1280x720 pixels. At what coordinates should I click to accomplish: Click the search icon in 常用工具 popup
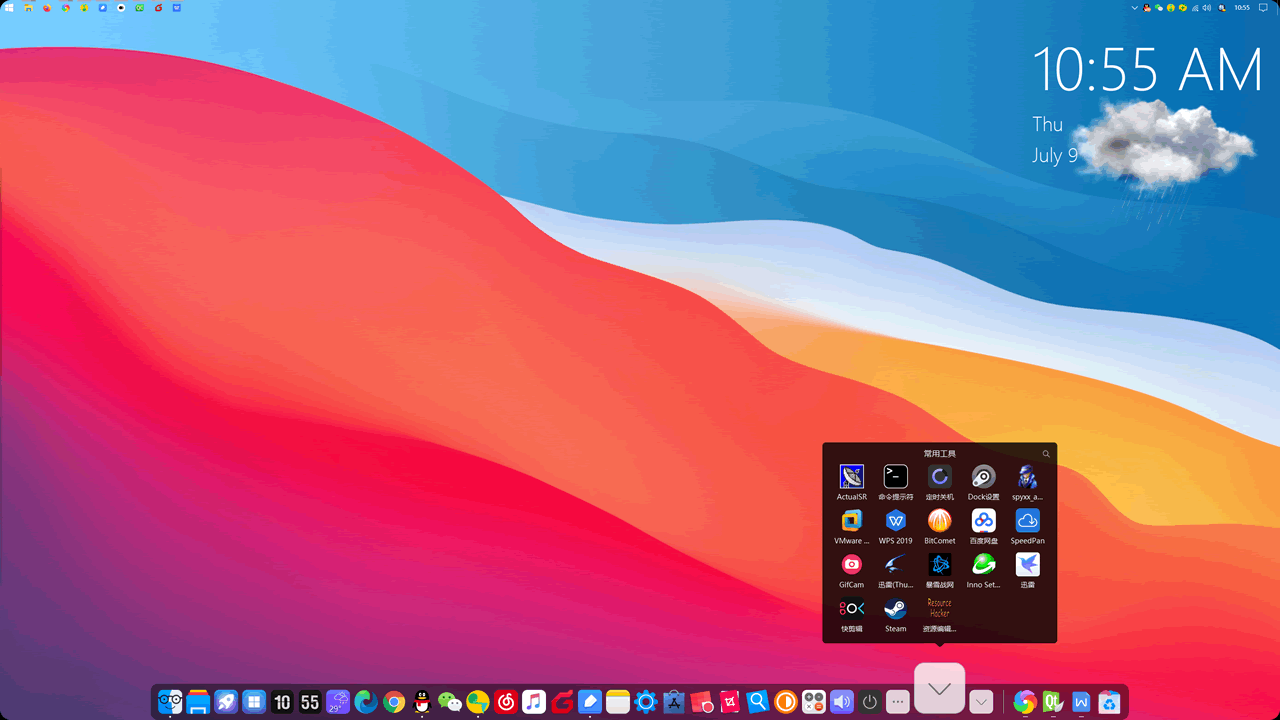[x=1046, y=454]
